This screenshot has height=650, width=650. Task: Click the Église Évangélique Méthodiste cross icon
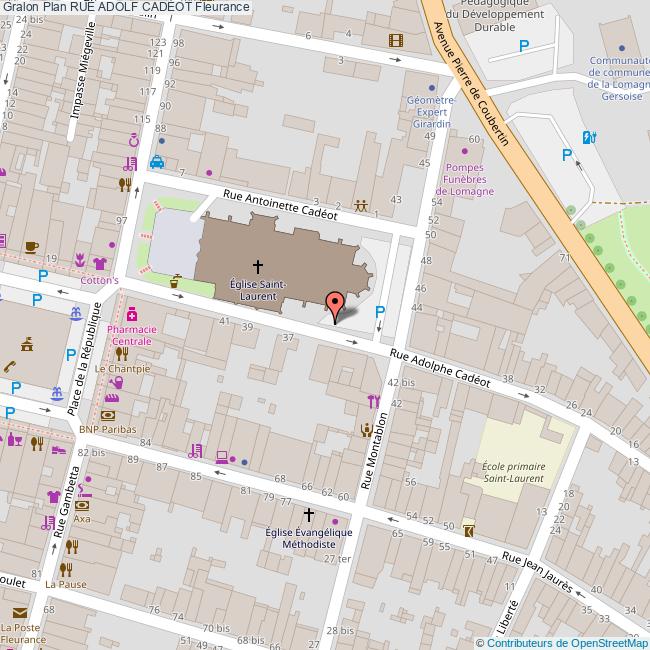308,515
